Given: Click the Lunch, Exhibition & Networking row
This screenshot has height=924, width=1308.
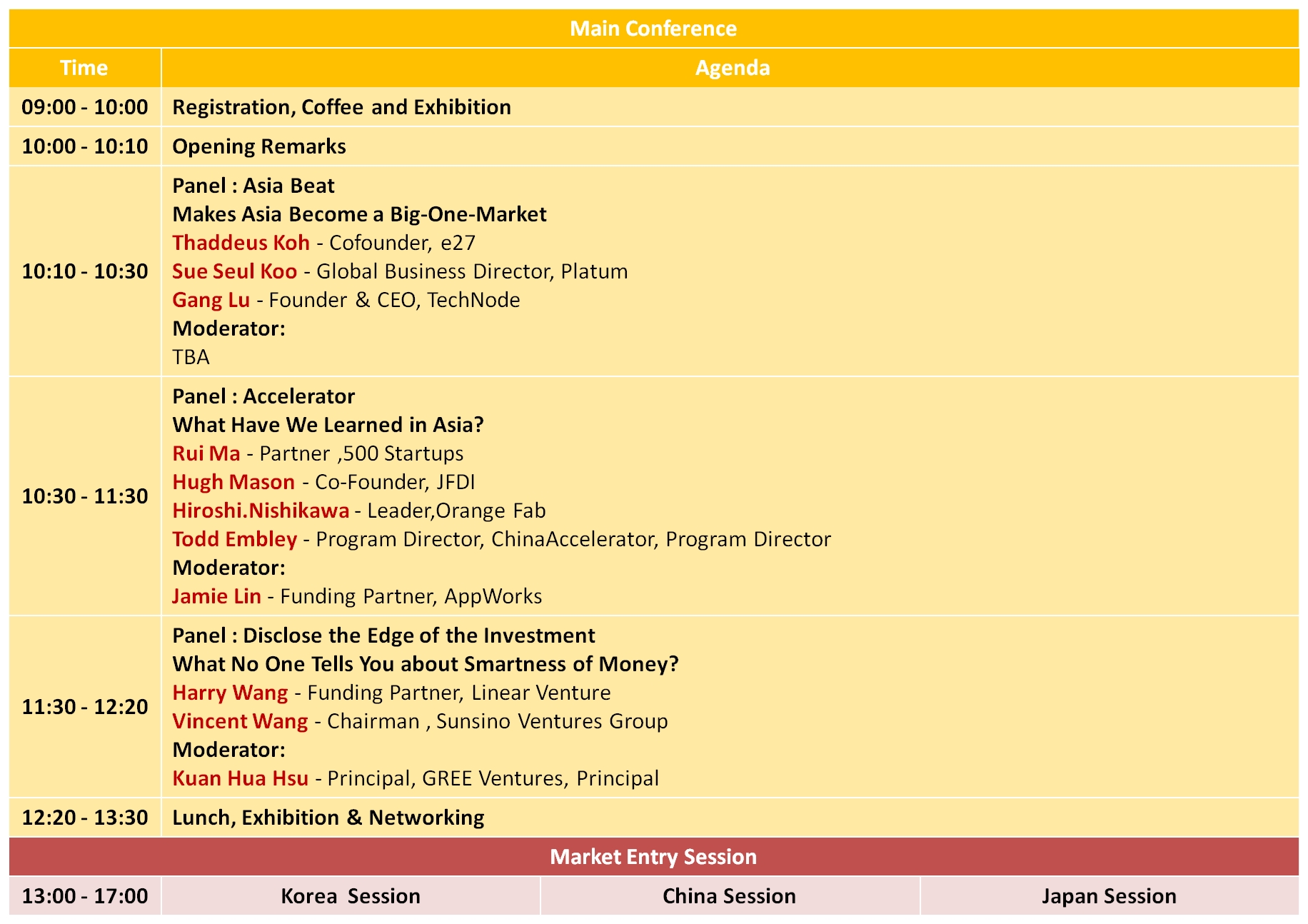Looking at the screenshot, I should click(328, 818).
